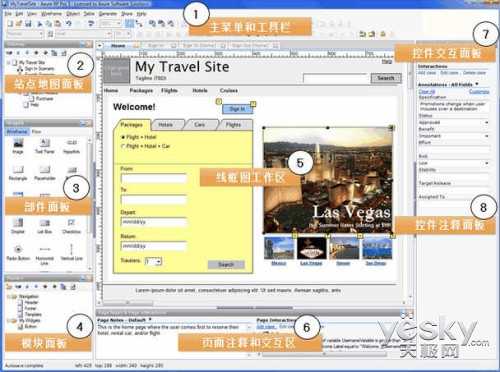Image resolution: width=500 pixels, height=372 pixels.
Task: Open the Page Notes Default dropdown
Action: [150, 319]
